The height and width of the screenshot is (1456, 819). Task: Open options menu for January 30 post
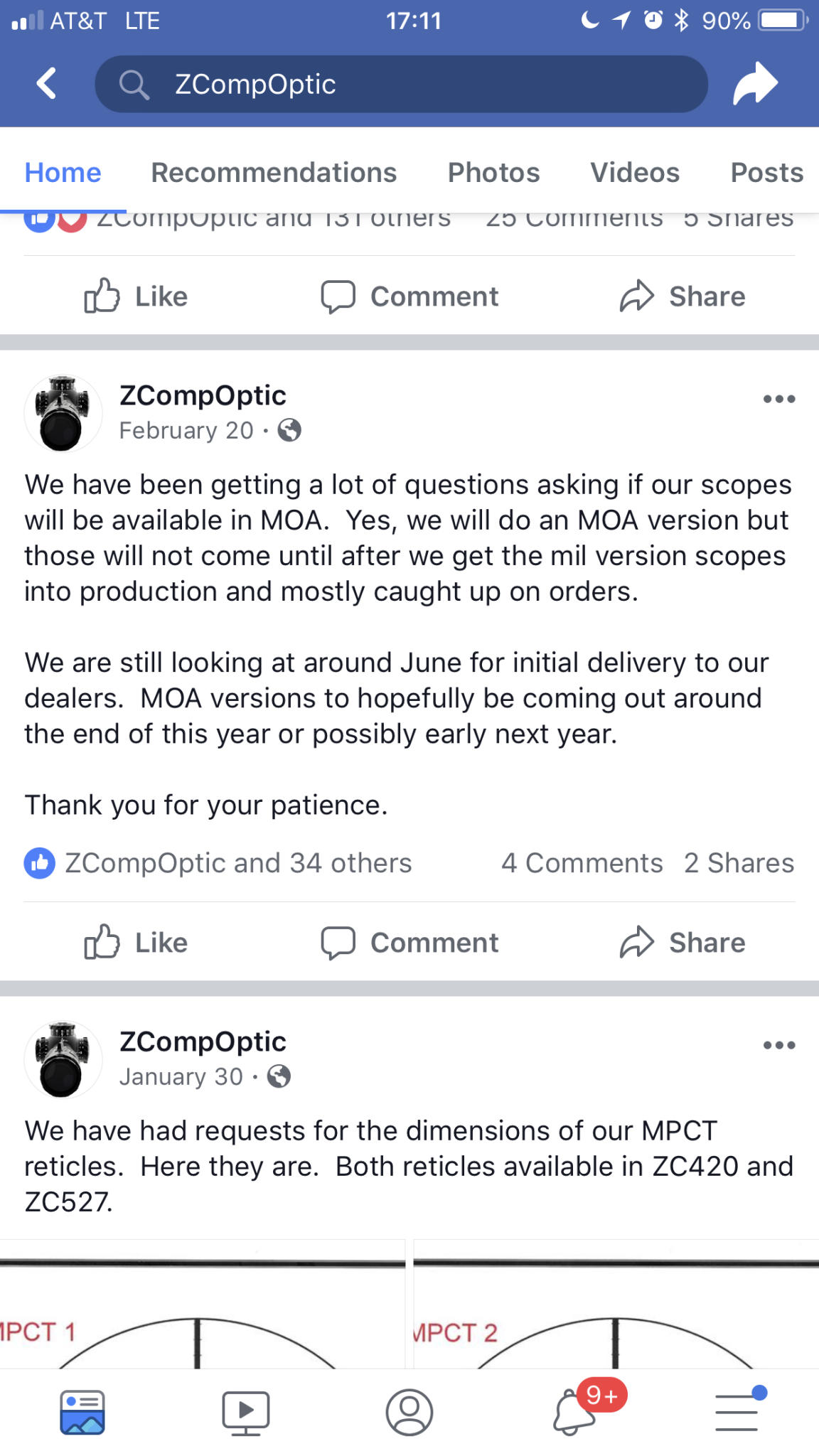[x=778, y=1046]
